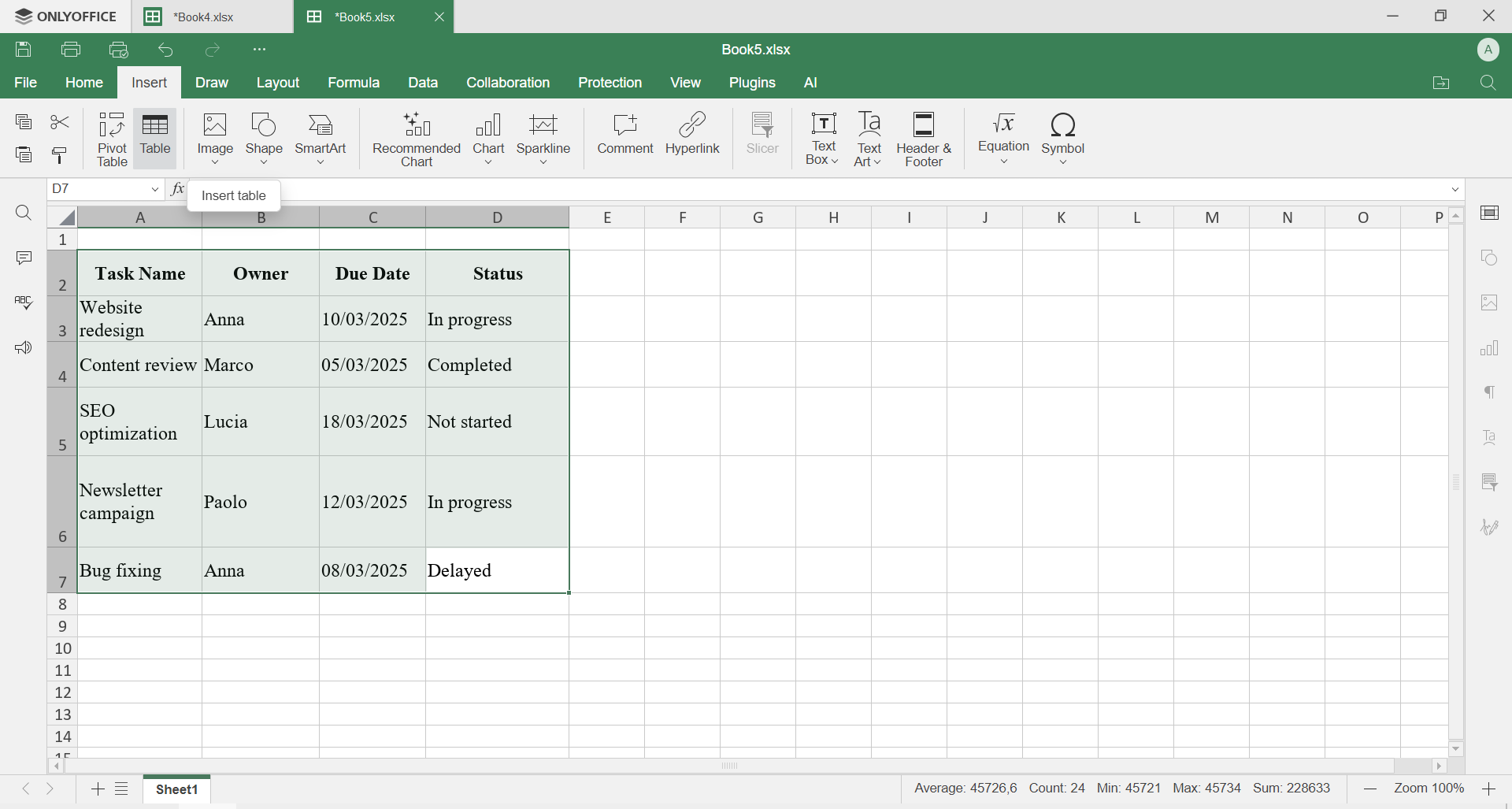Switch to the Formula ribbon tab
The image size is (1512, 809).
coord(354,82)
